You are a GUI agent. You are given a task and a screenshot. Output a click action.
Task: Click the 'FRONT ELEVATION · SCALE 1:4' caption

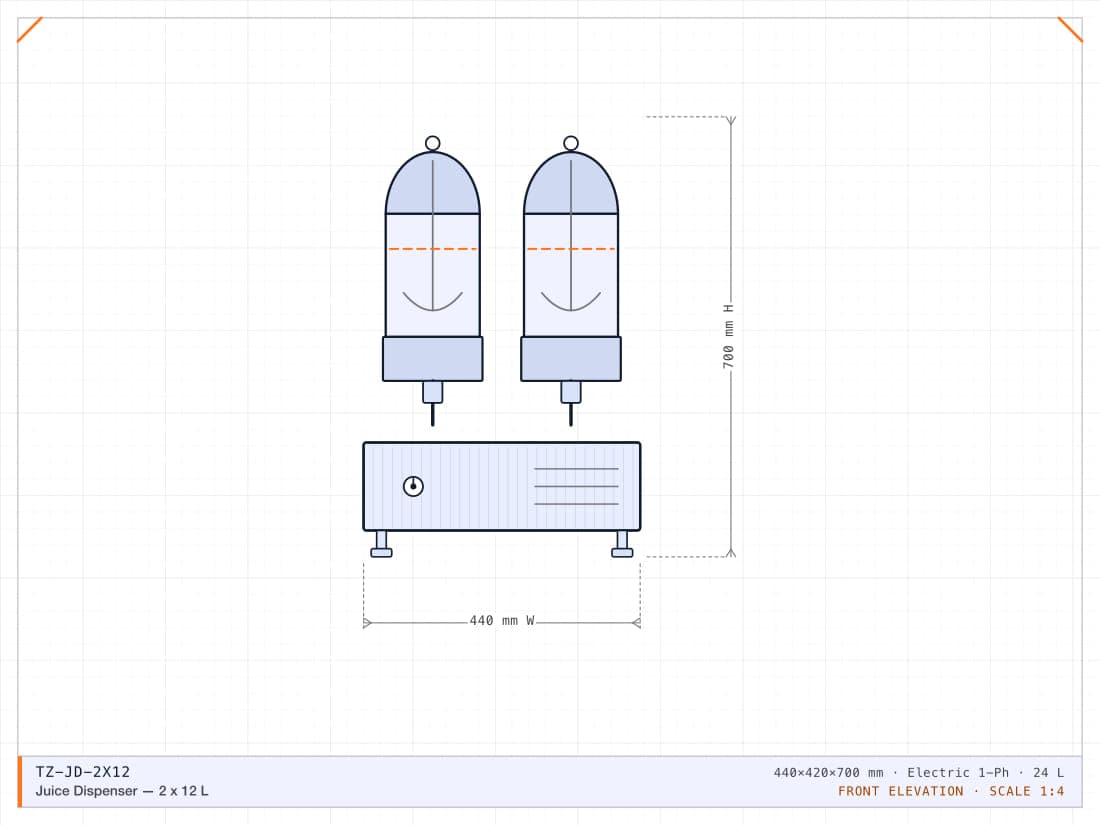point(951,791)
